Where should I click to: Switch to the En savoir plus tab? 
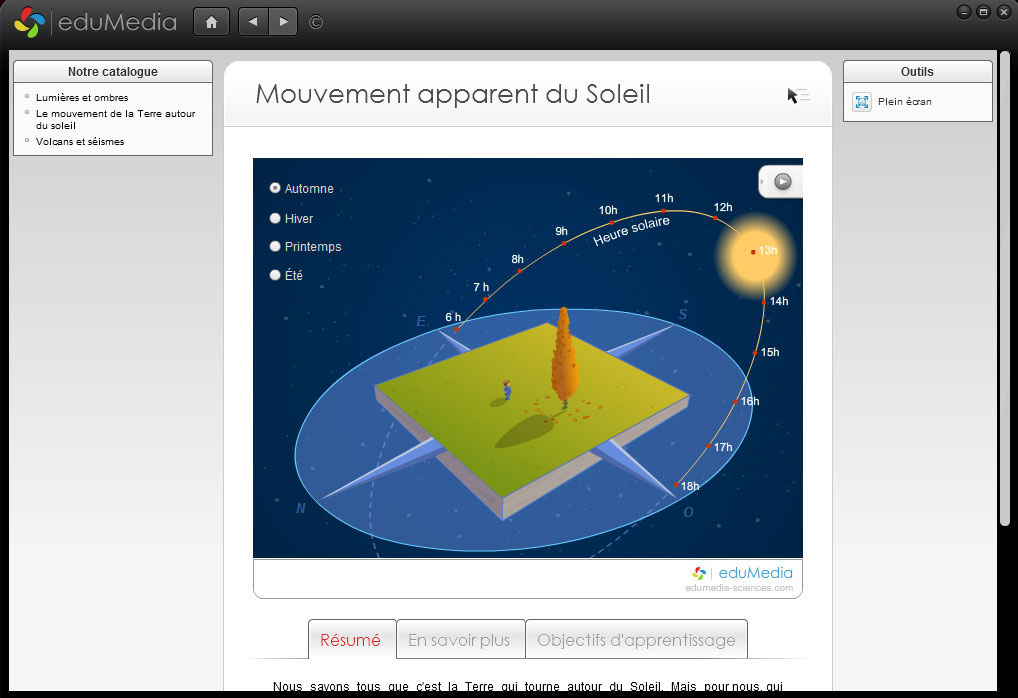point(459,640)
